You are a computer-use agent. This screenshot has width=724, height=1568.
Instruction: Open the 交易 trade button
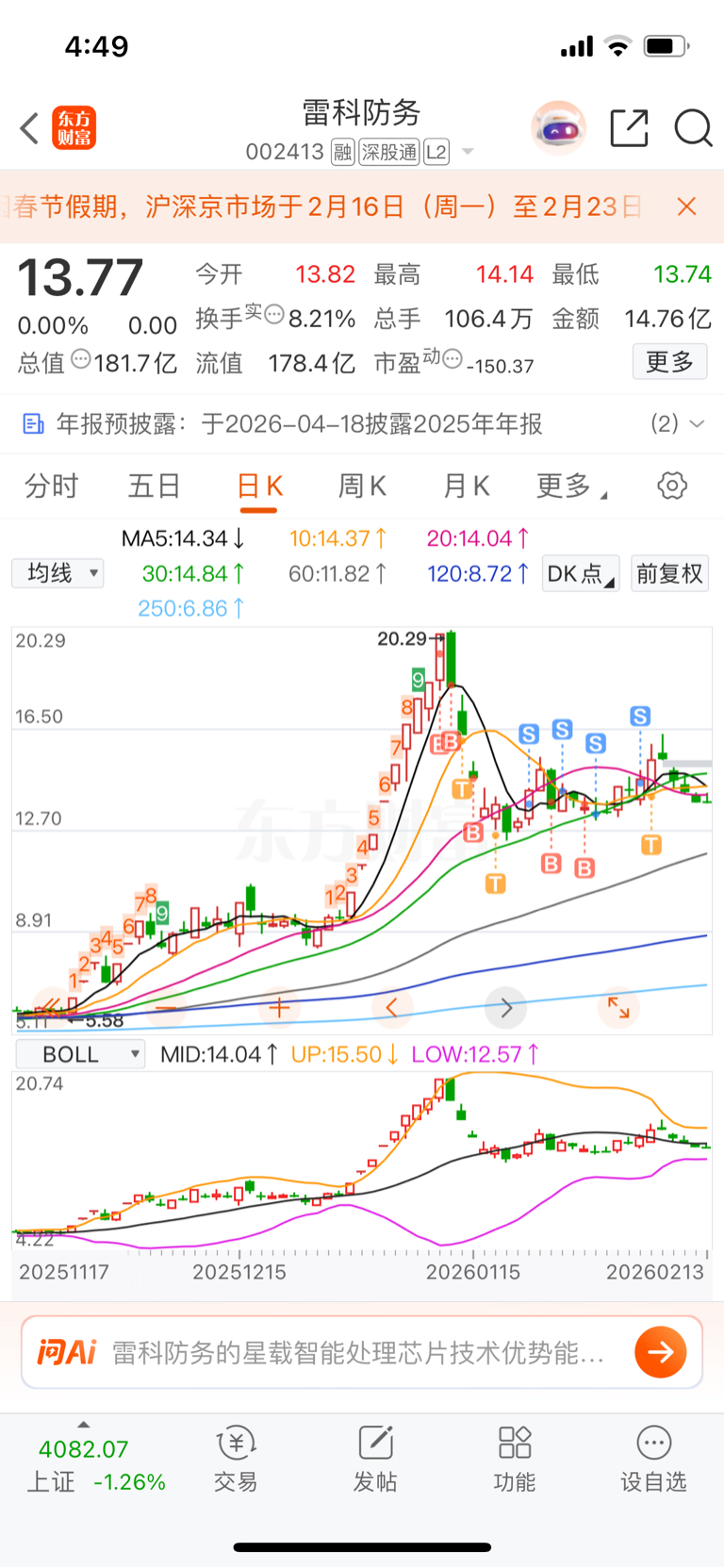[x=236, y=1459]
